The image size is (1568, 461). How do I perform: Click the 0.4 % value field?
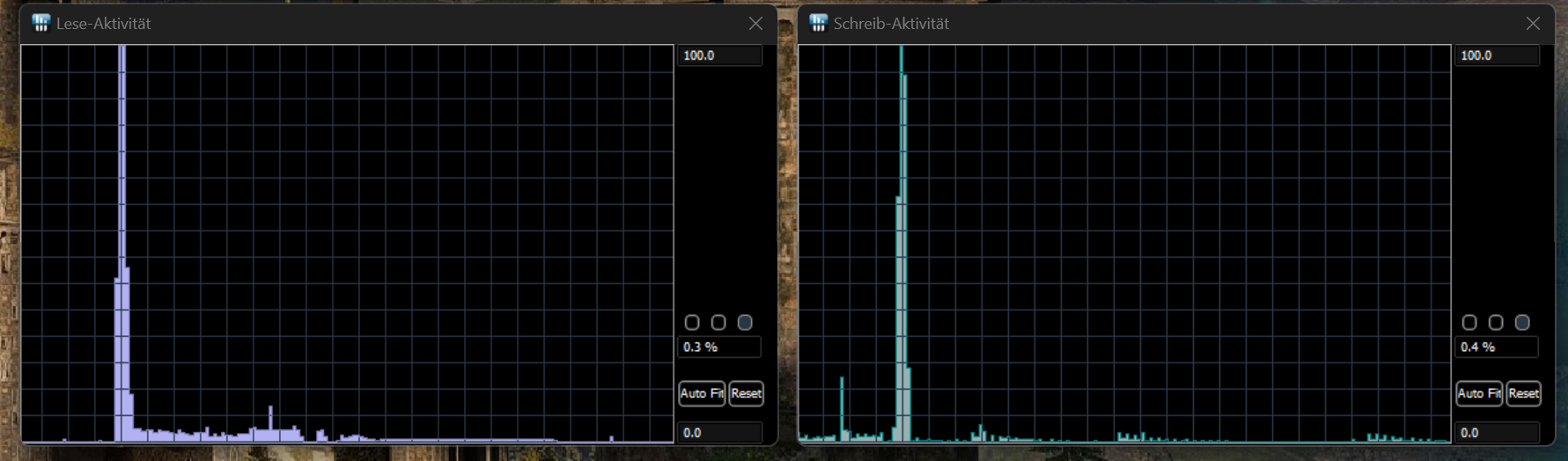1497,347
